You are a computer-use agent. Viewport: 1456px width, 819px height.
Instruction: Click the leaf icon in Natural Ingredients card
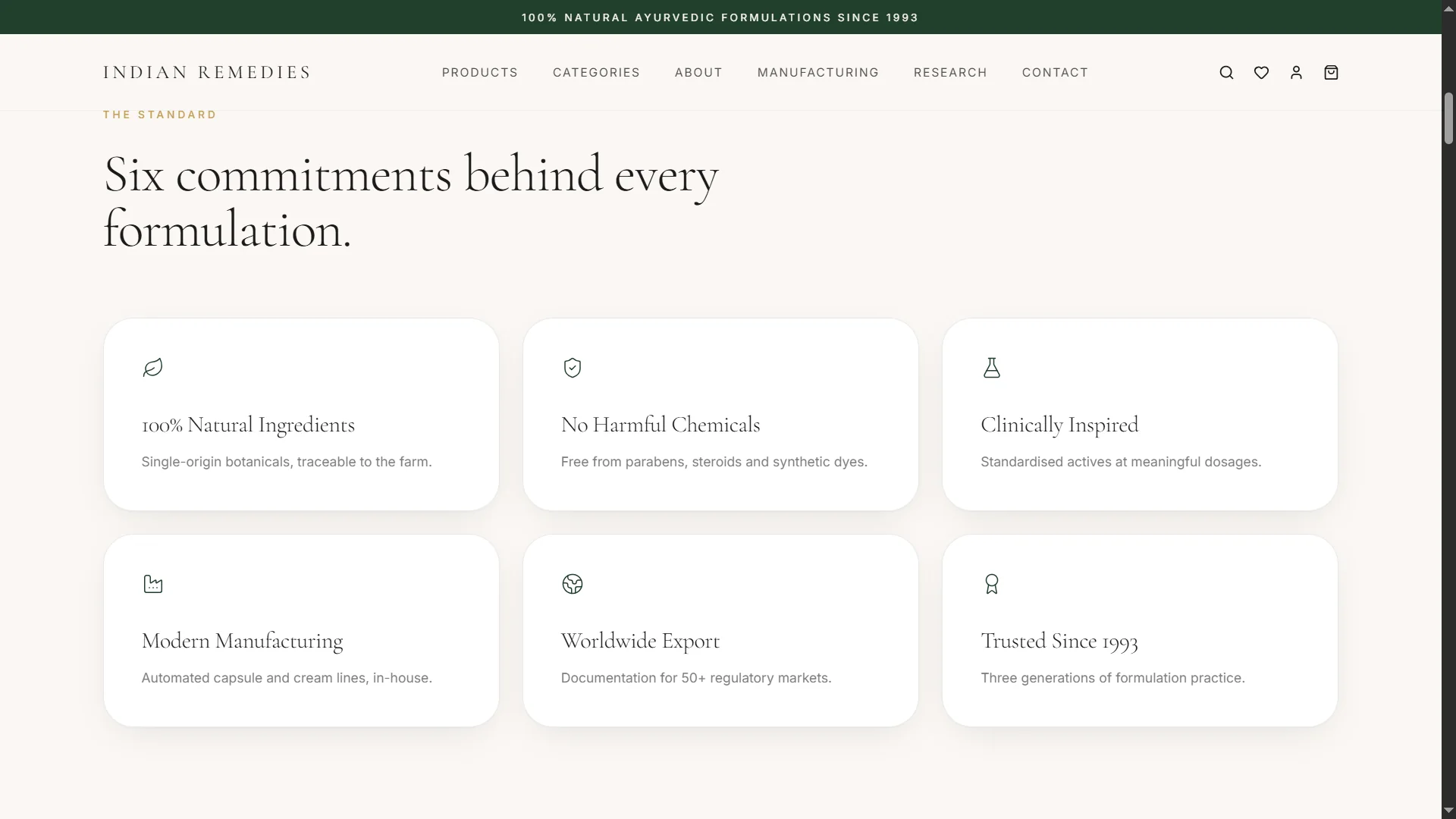point(152,368)
